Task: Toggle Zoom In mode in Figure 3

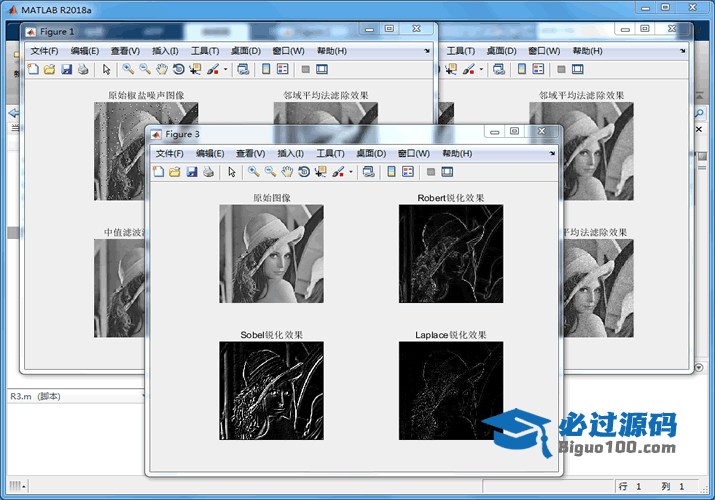Action: tap(253, 172)
